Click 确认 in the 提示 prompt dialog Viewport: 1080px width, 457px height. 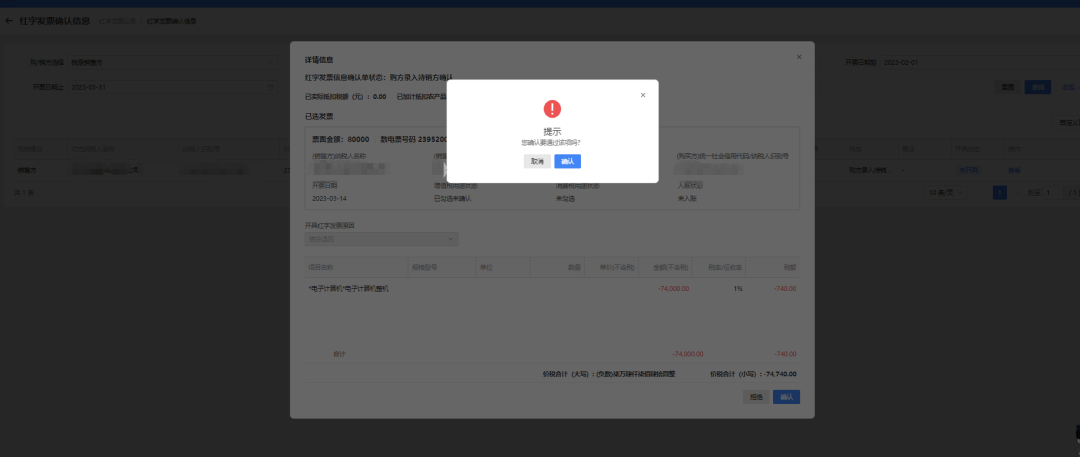point(568,161)
